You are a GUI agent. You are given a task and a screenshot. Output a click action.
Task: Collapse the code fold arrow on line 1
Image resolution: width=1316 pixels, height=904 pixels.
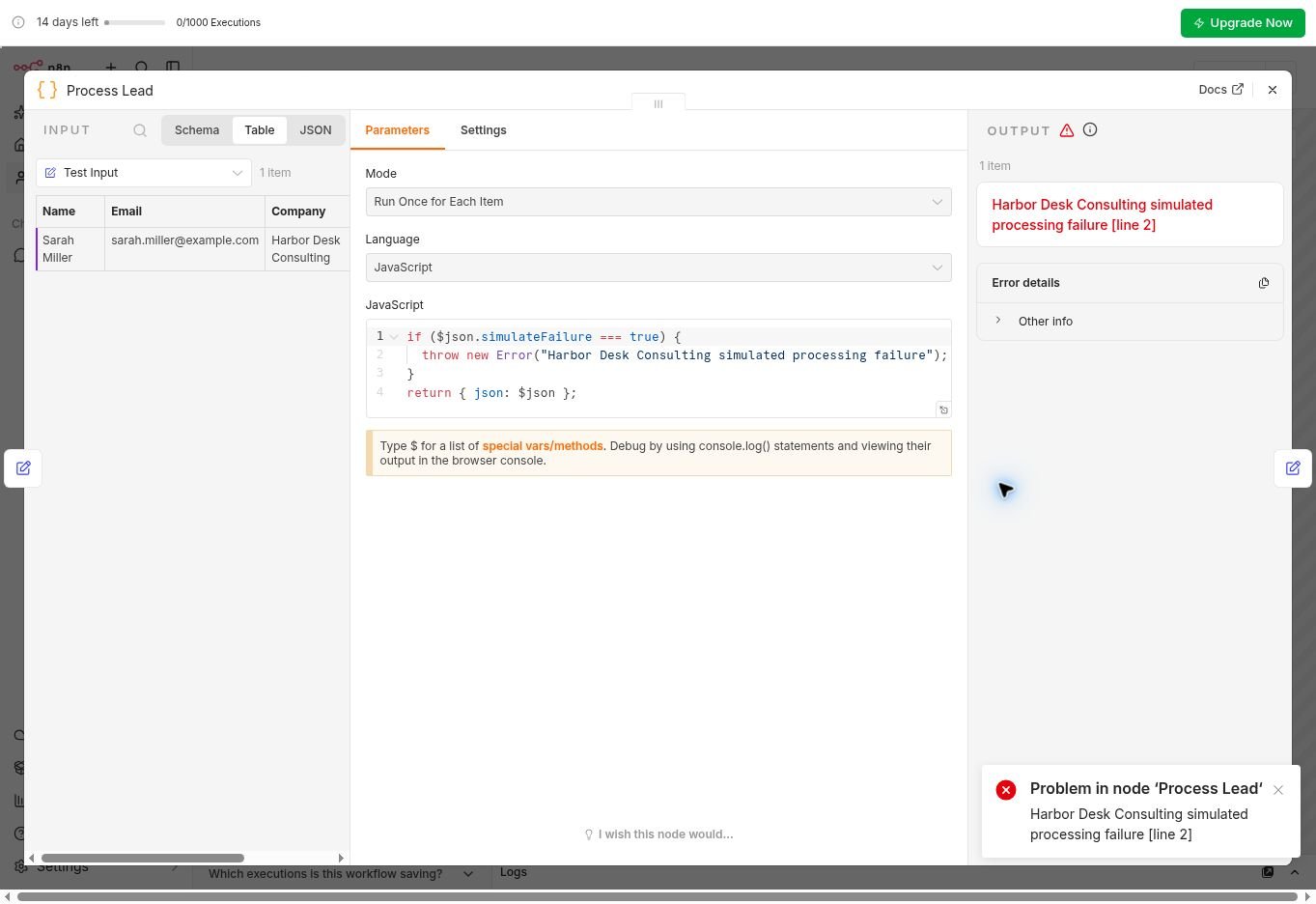click(x=394, y=337)
